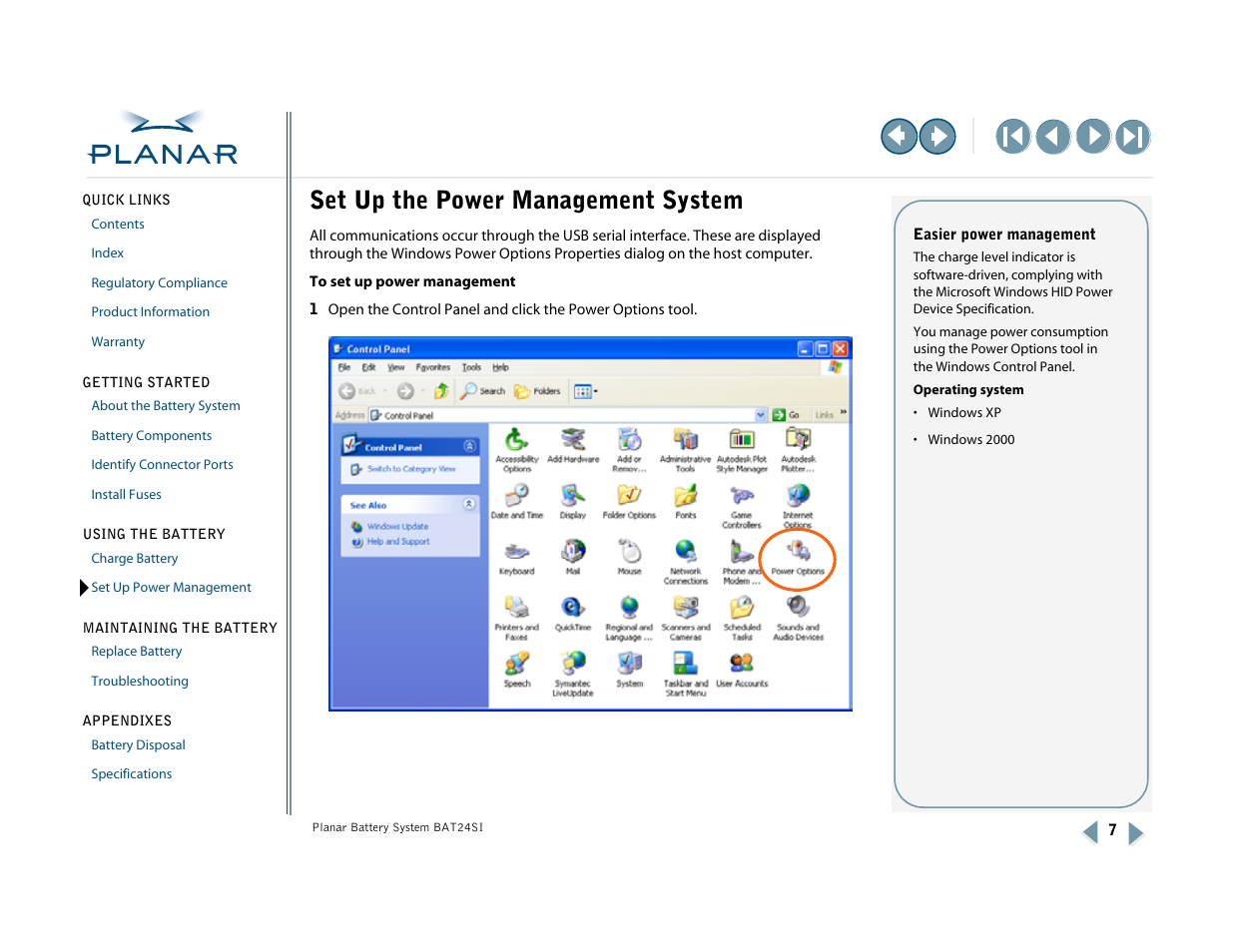Viewport: 1233px width, 952px height.
Task: Open the Troubleshooting link
Action: (x=140, y=682)
